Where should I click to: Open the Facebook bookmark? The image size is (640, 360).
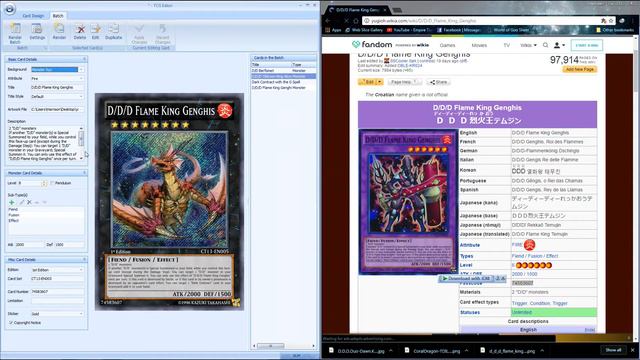(x=459, y=30)
